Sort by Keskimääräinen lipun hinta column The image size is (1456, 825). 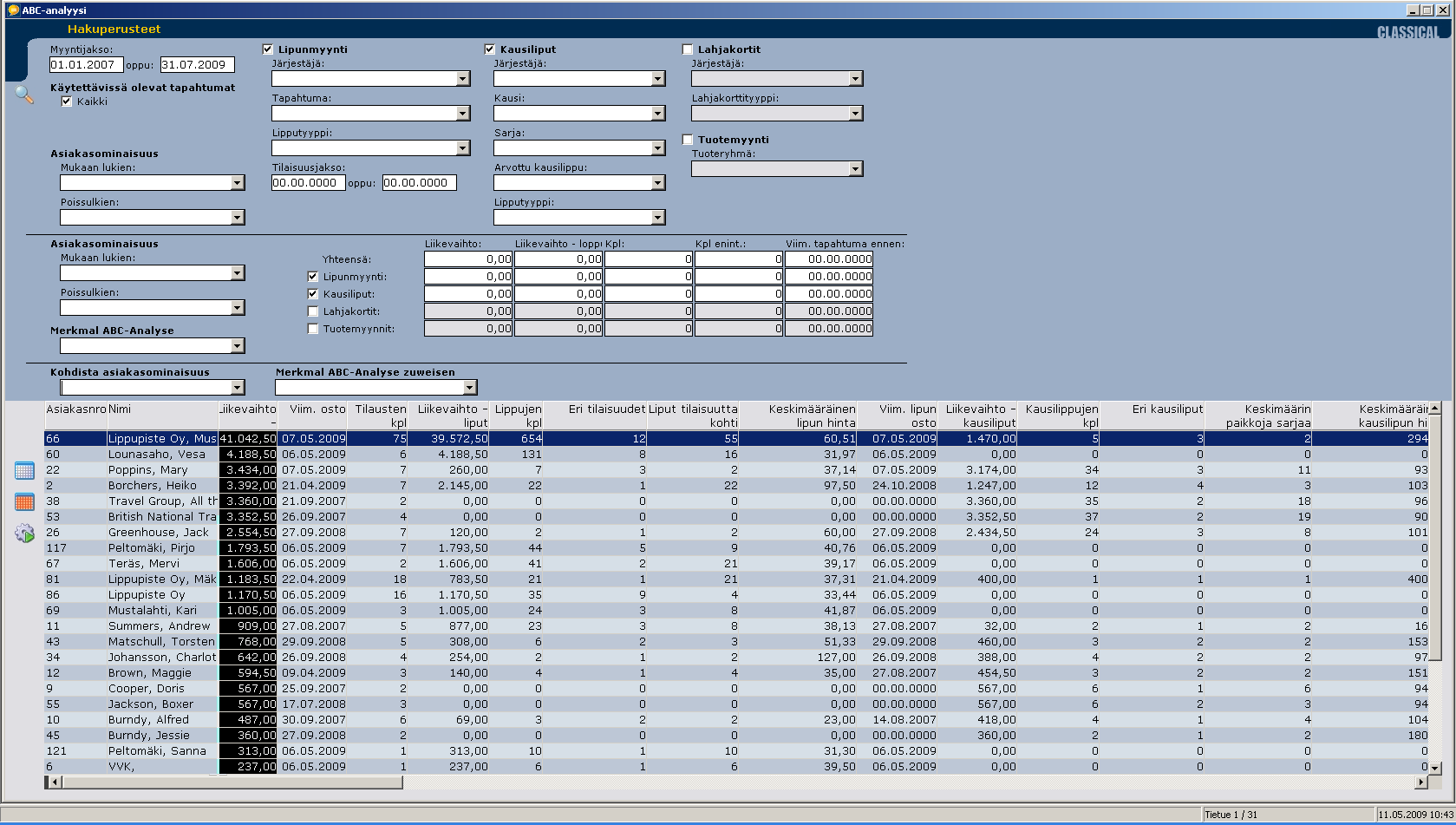[x=799, y=416]
